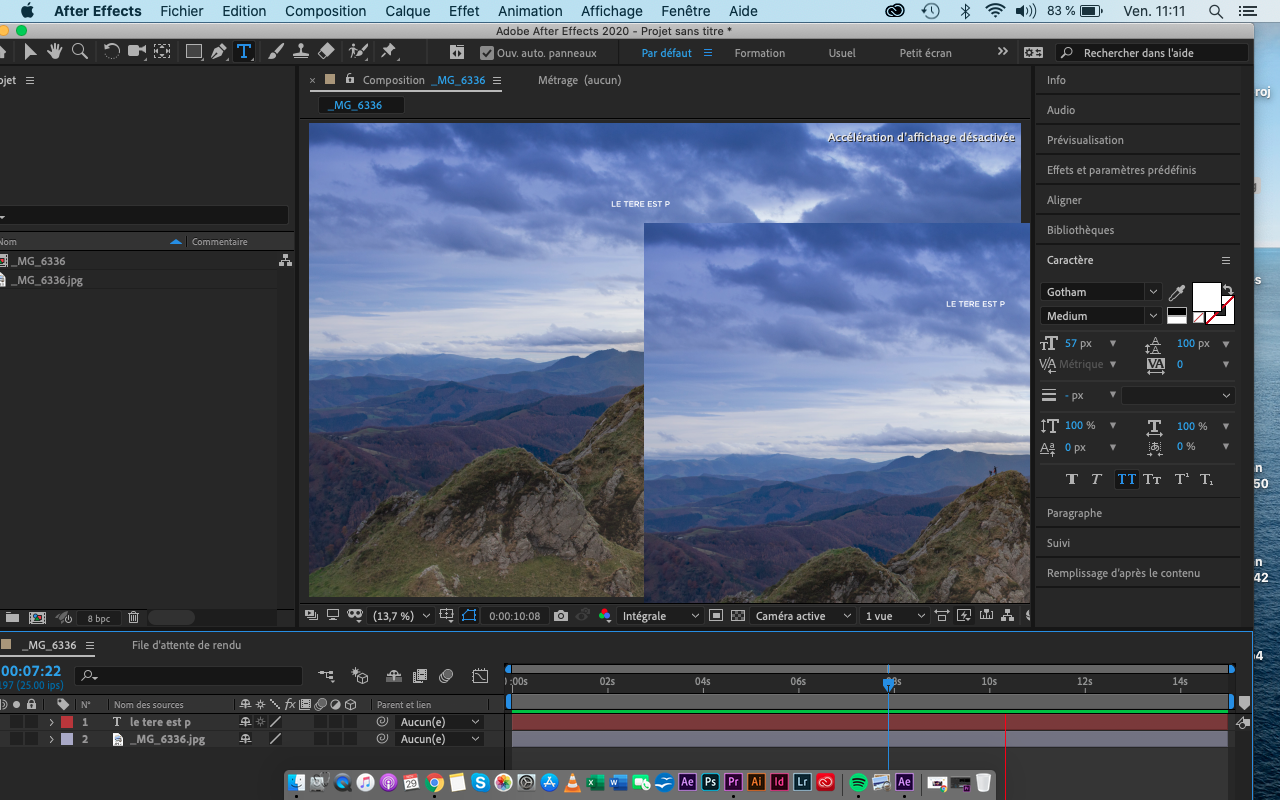The image size is (1280, 800).
Task: Select the Clone Stamp tool
Action: point(302,51)
